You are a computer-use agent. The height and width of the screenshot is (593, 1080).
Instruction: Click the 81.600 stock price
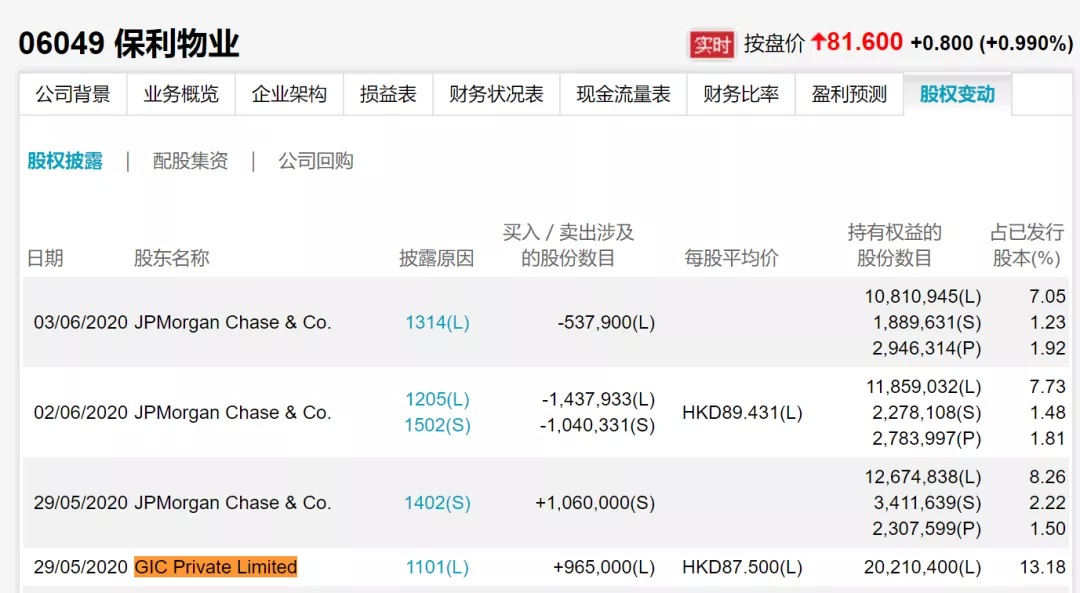point(864,42)
